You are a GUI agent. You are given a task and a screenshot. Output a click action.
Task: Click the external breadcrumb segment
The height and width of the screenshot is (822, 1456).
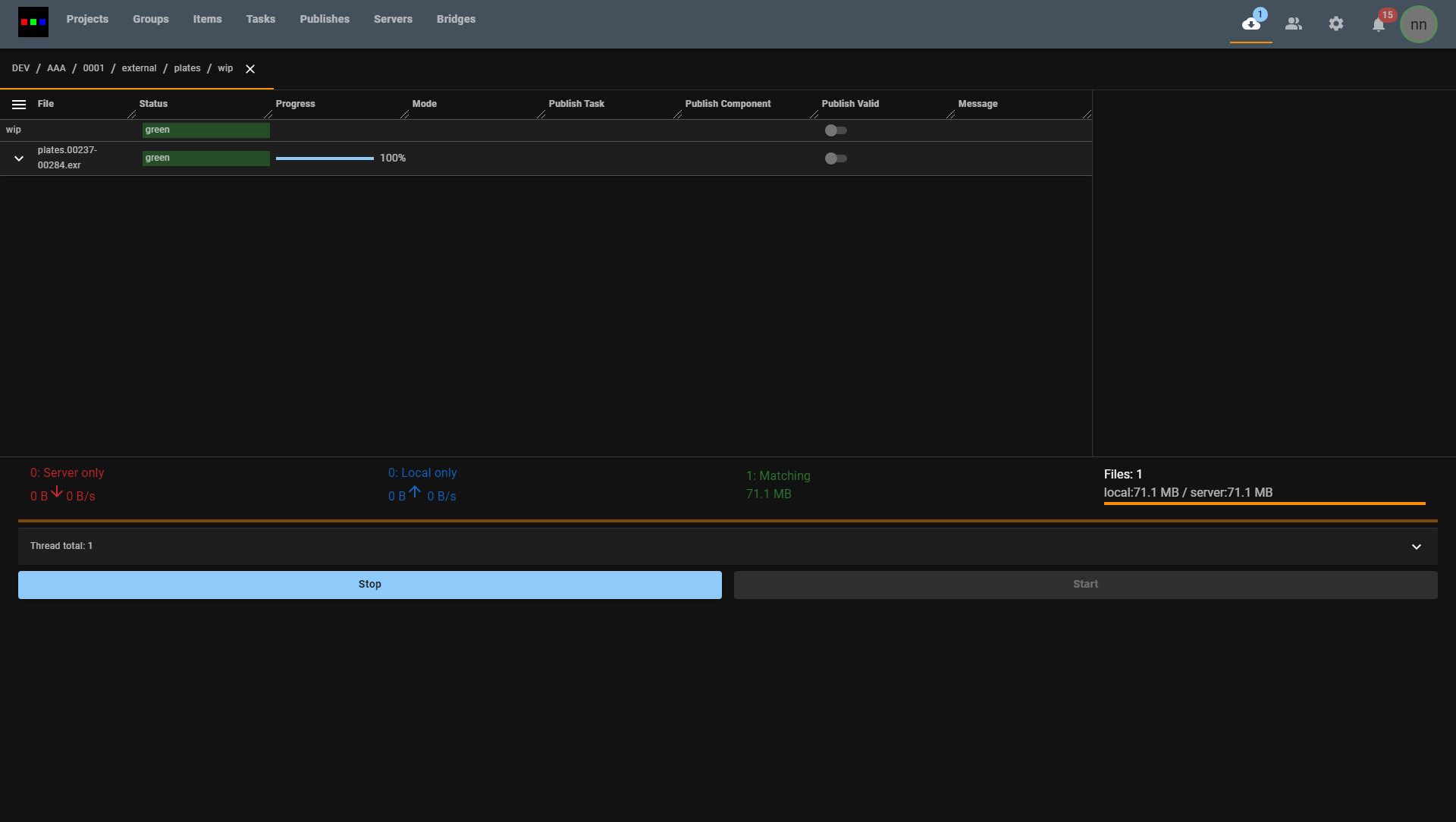click(139, 68)
